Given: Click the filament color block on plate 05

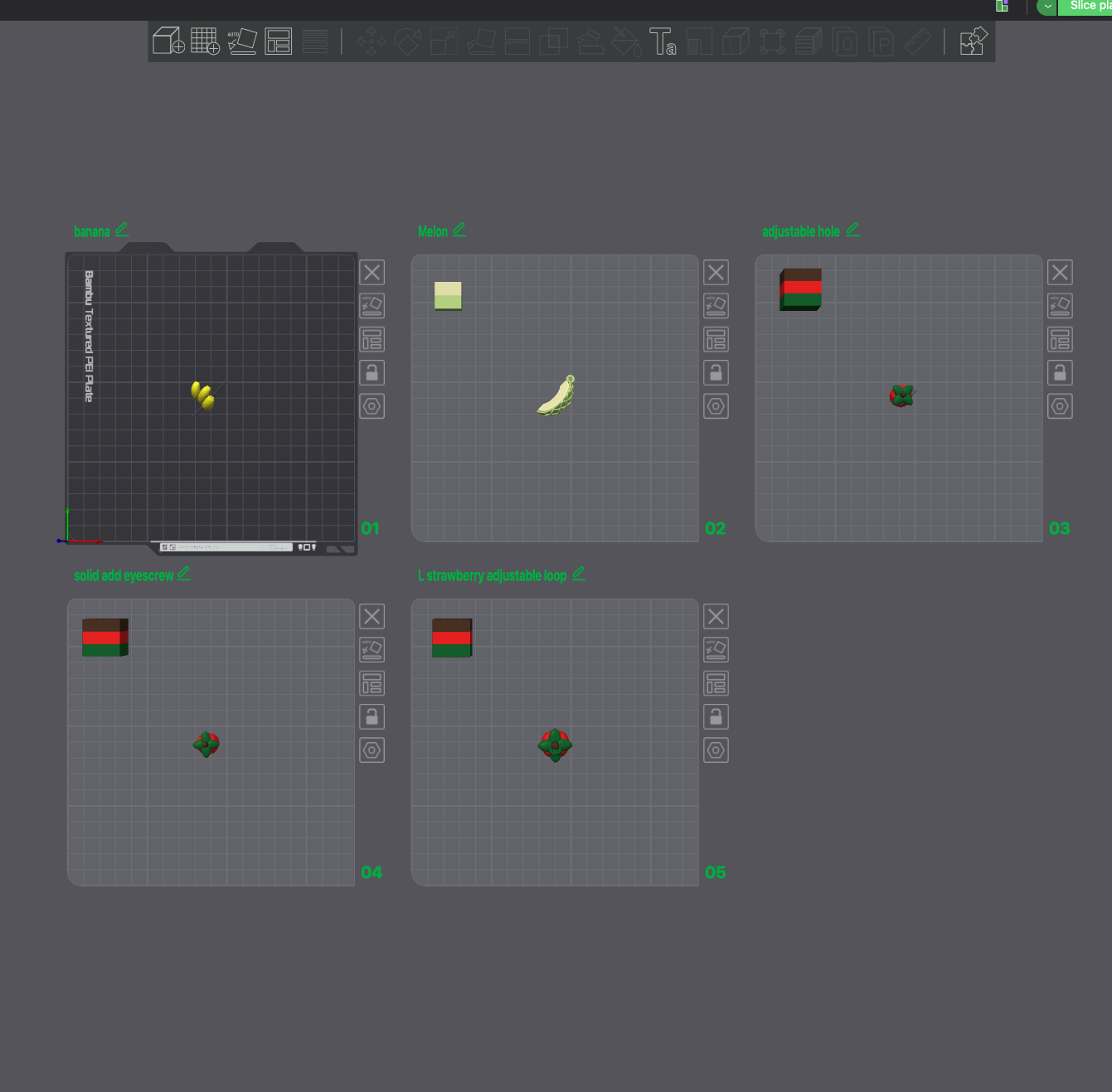Looking at the screenshot, I should [452, 638].
